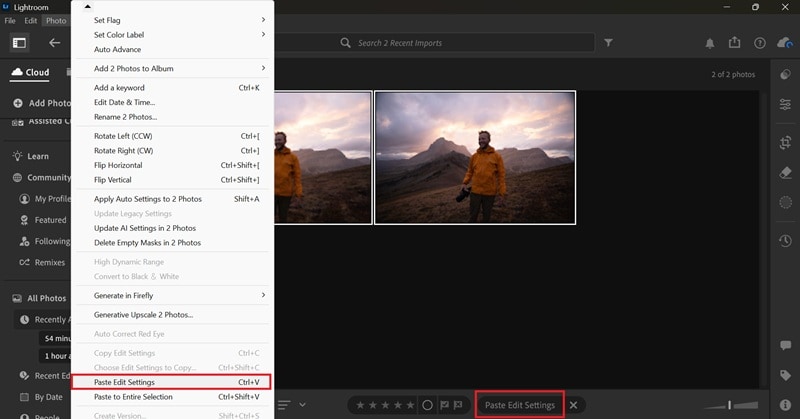Choose Paste Edit Settings menu item
The height and width of the screenshot is (419, 800).
(x=171, y=382)
